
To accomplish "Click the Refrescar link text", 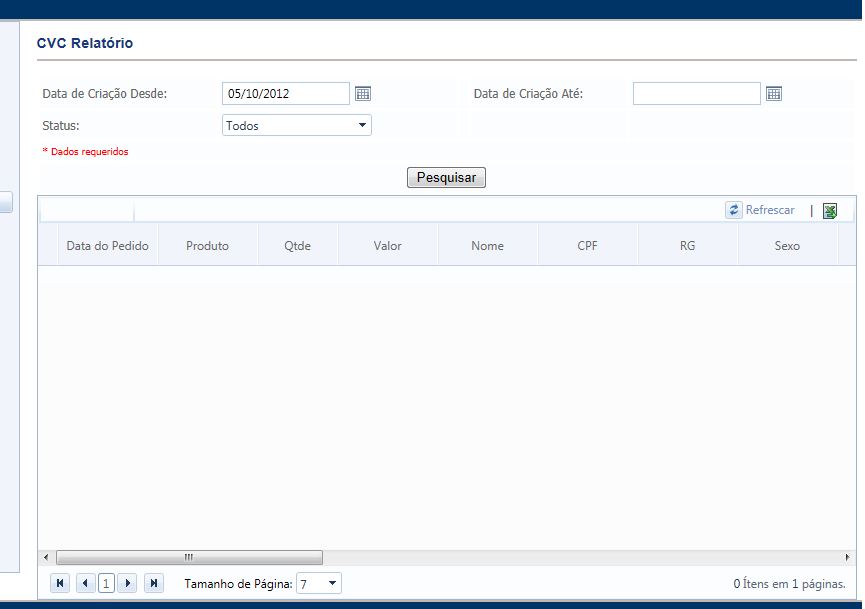I will click(770, 210).
